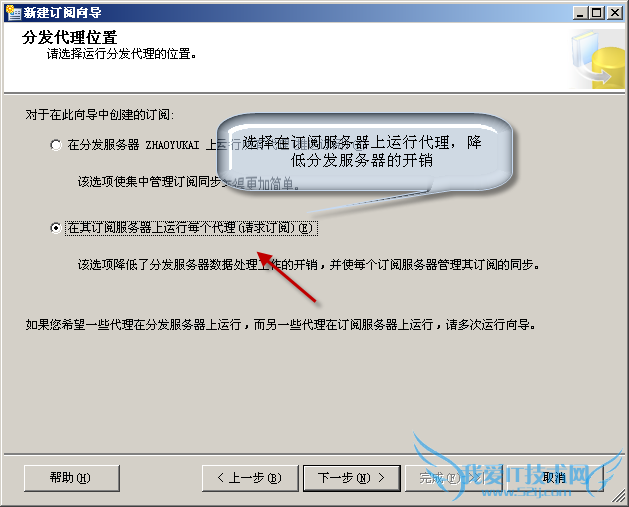This screenshot has height=507, width=629.
Task: Click the callout bubble about subscriber agents
Action: click(365, 152)
